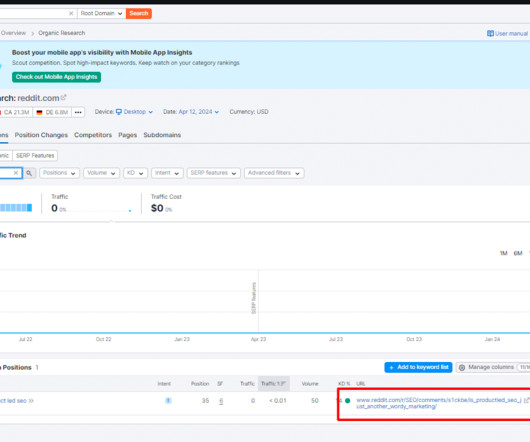
Task: Open the Root Domain dropdown
Action: point(101,14)
